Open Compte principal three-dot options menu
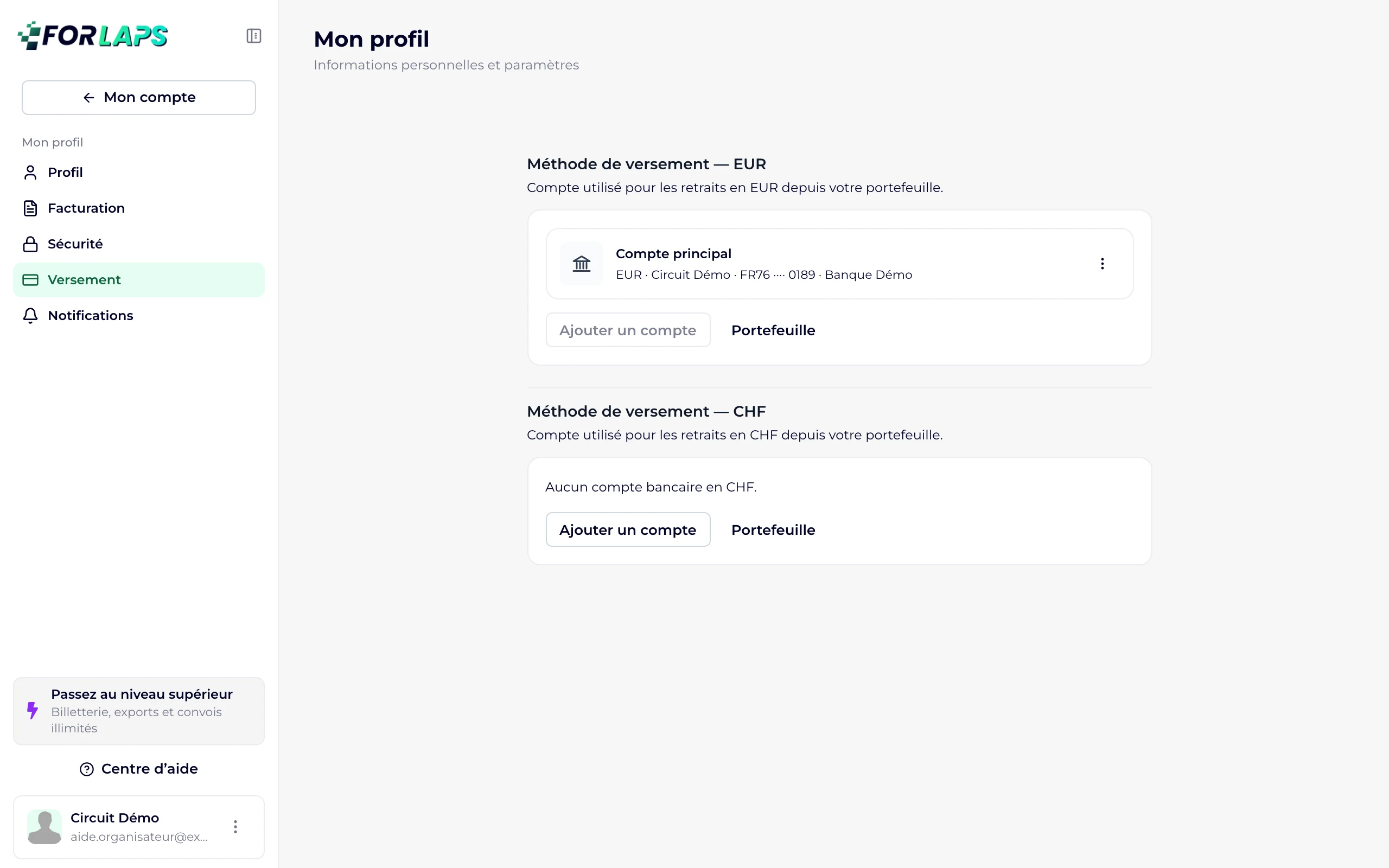 click(x=1102, y=264)
